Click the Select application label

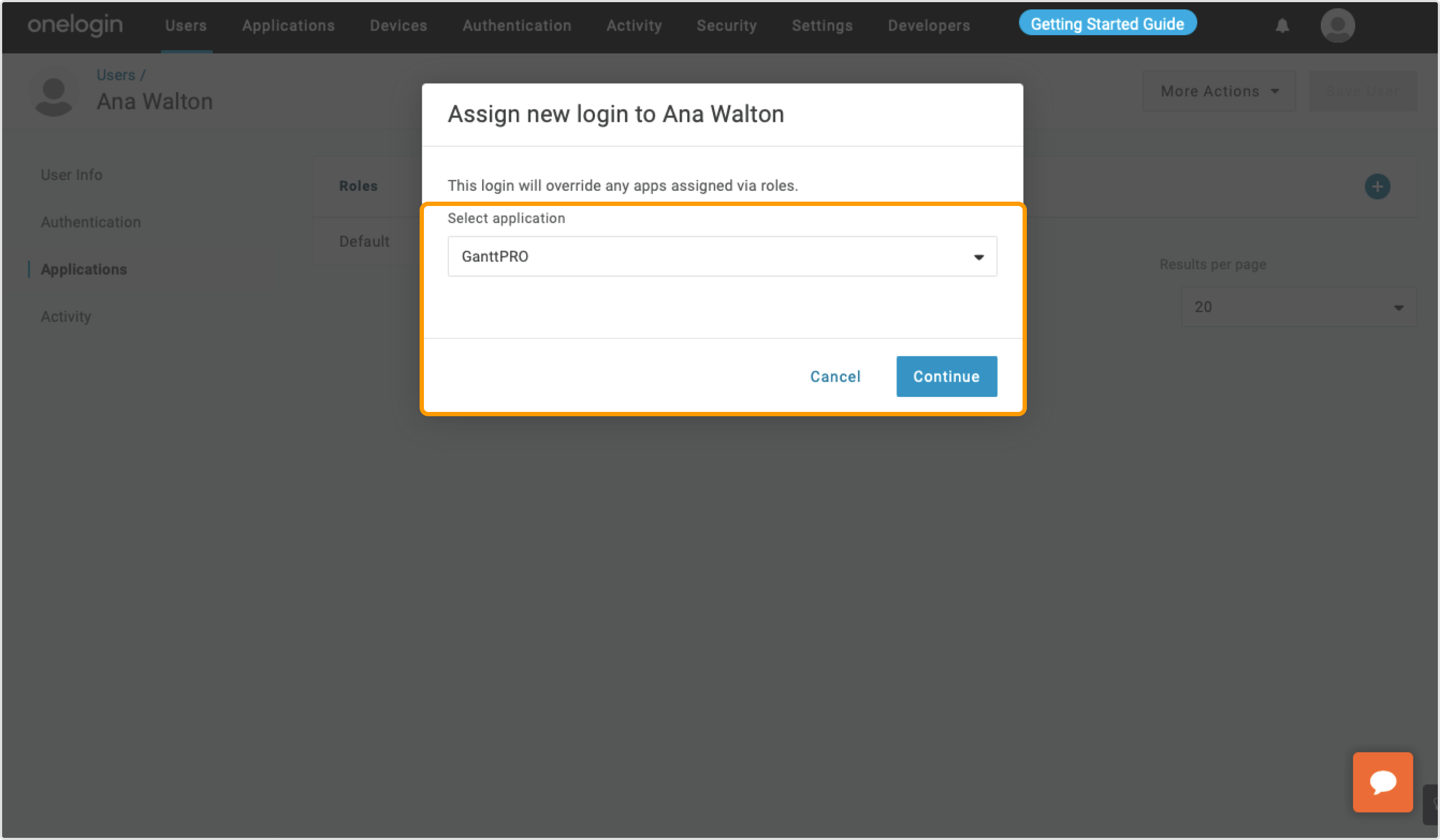(506, 218)
